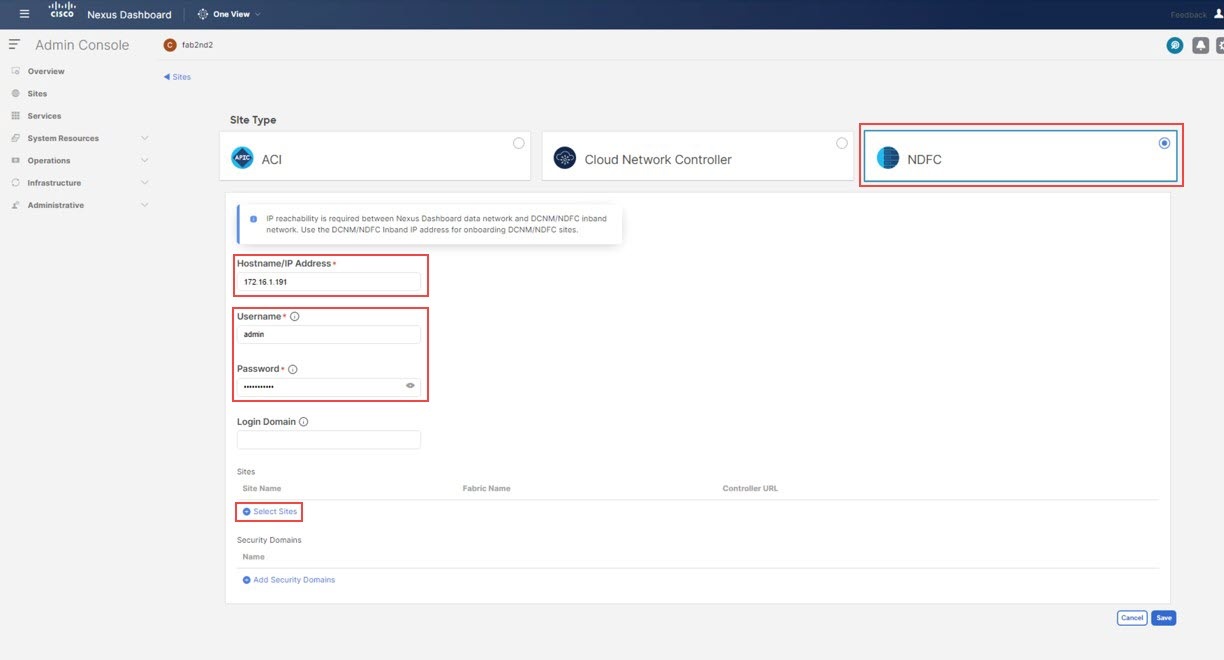Open the help chat icon in the top right
Image resolution: width=1224 pixels, height=660 pixels.
click(x=1175, y=45)
